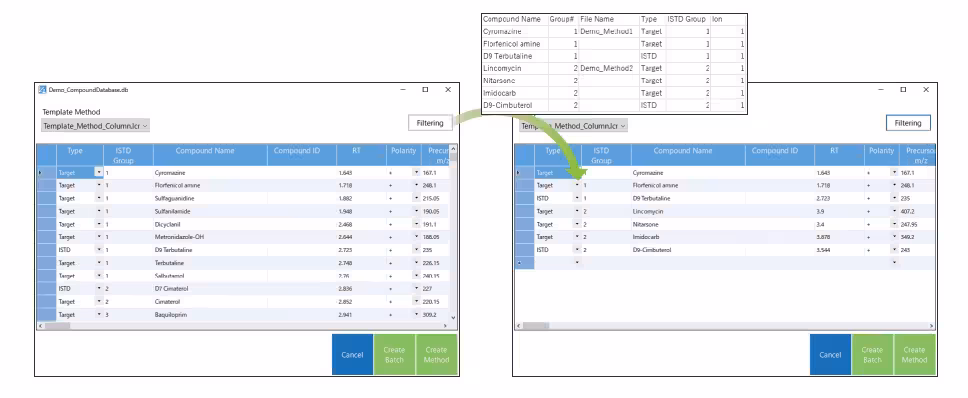Open Type dropdown for Metronidazole-OH row
This screenshot has height=398, width=968.
pyautogui.click(x=99, y=237)
